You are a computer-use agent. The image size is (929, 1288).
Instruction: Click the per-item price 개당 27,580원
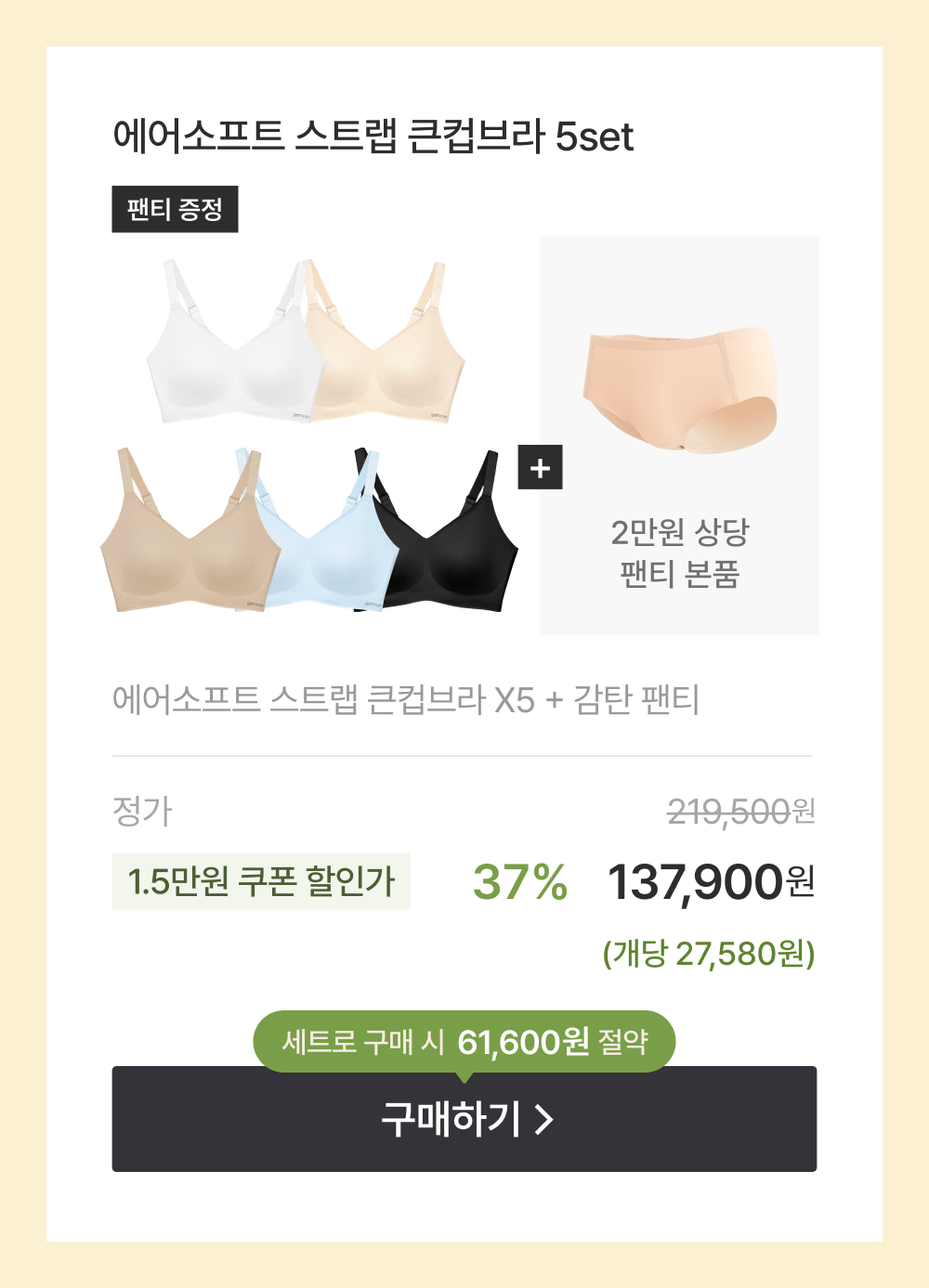pos(709,954)
